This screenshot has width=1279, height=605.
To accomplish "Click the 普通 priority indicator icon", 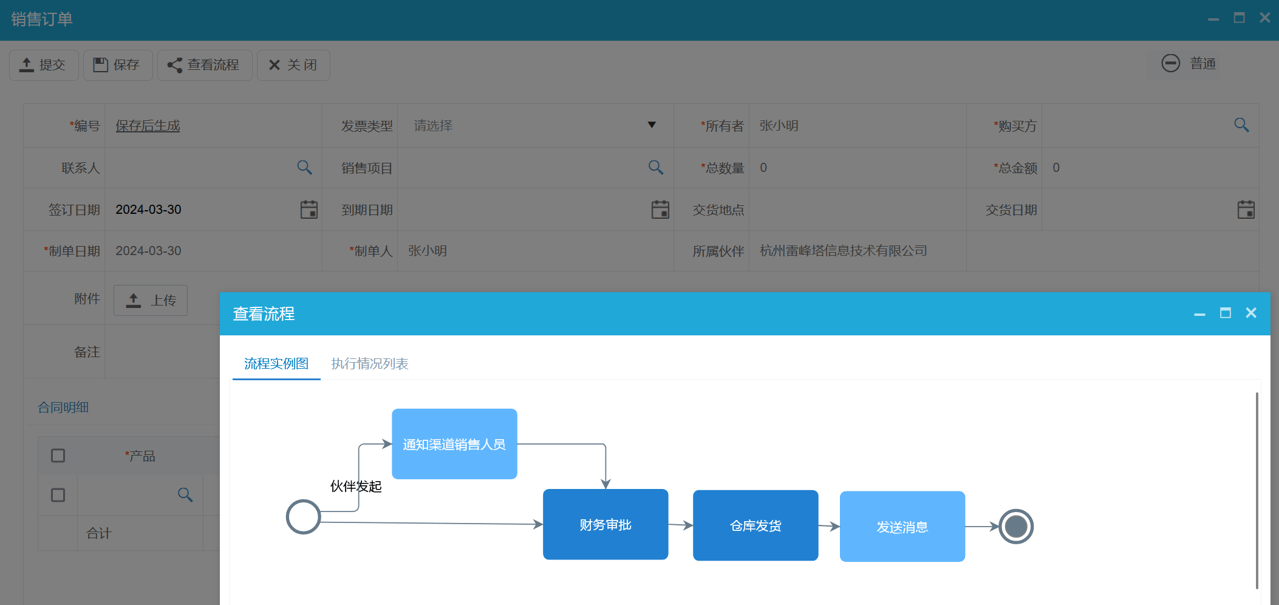I will [1170, 62].
